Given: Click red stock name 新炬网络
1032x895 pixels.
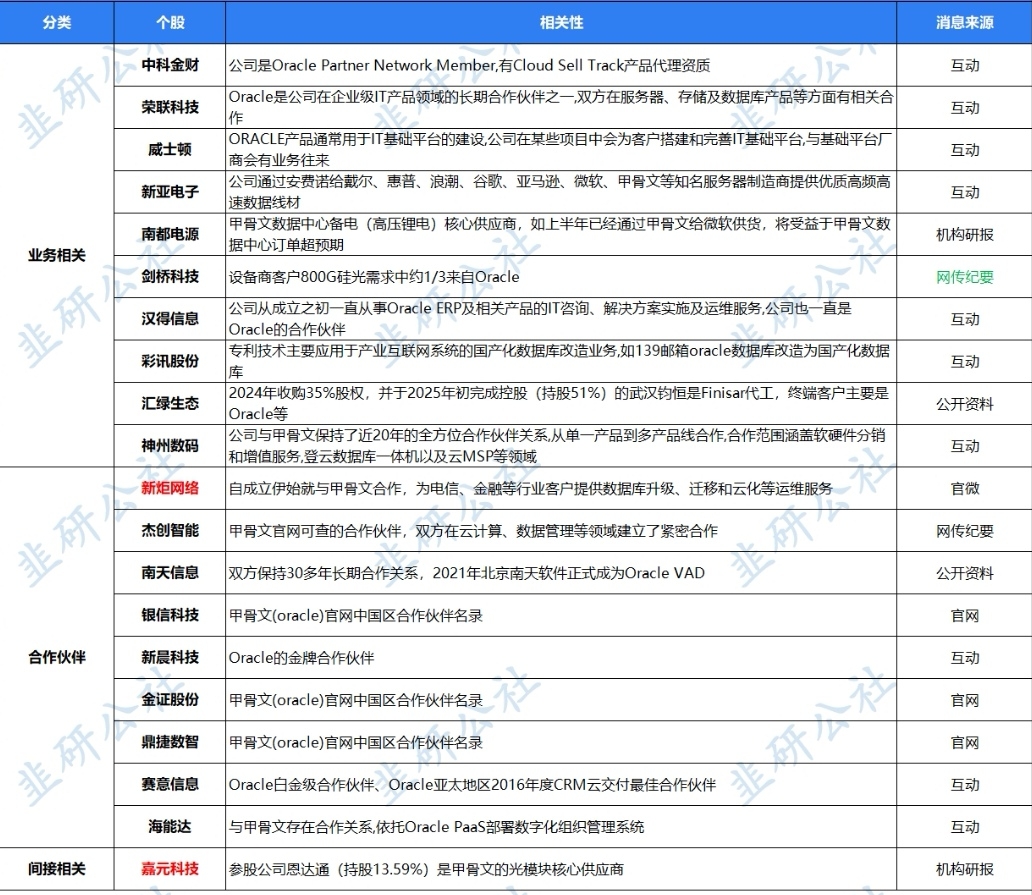Looking at the screenshot, I should point(170,488).
